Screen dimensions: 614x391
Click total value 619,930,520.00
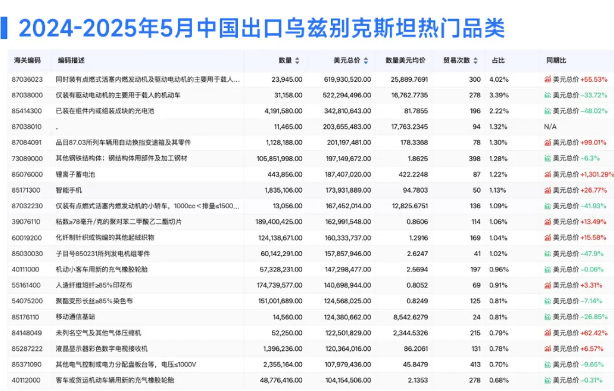[x=347, y=79]
